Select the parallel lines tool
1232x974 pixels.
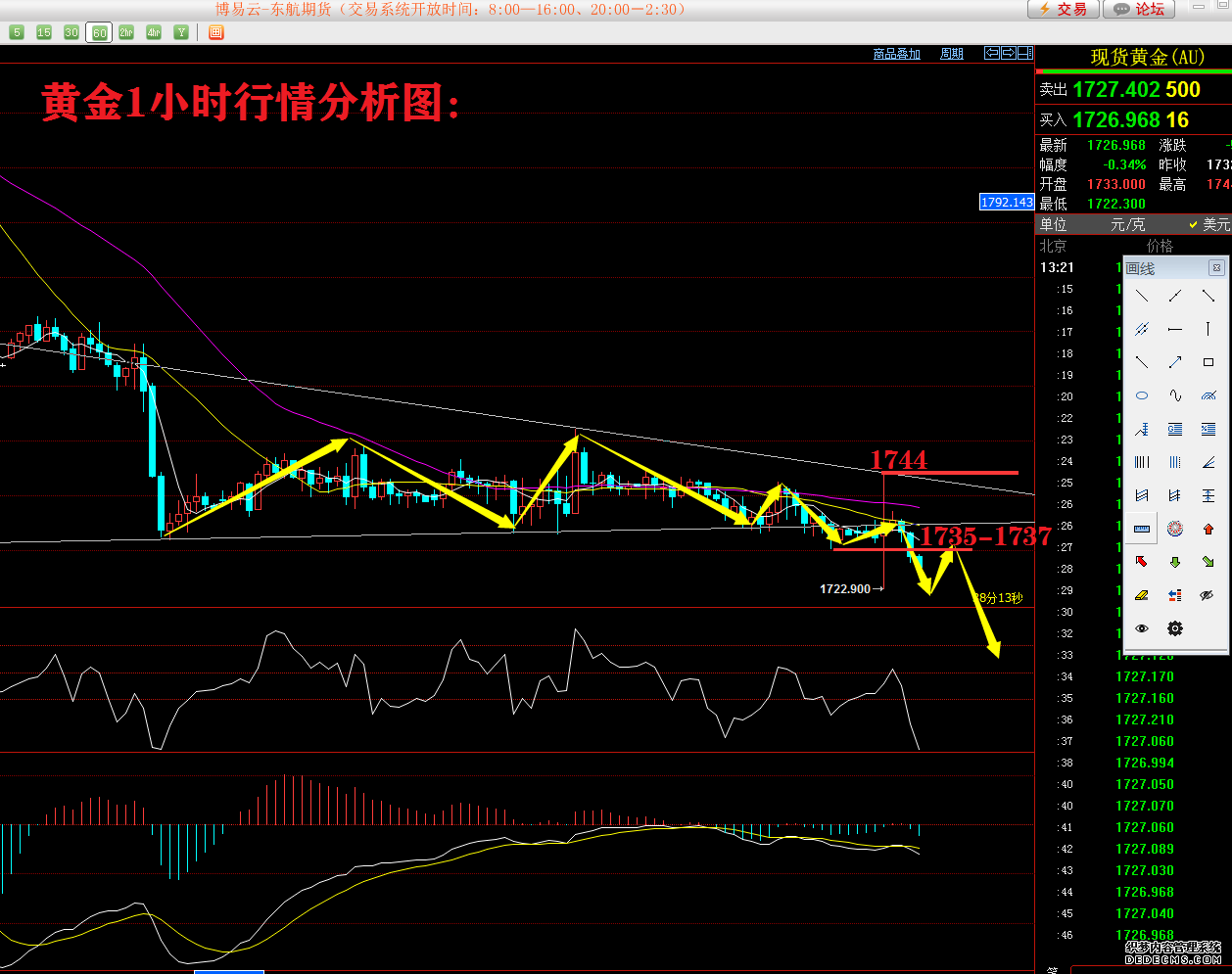point(1142,329)
